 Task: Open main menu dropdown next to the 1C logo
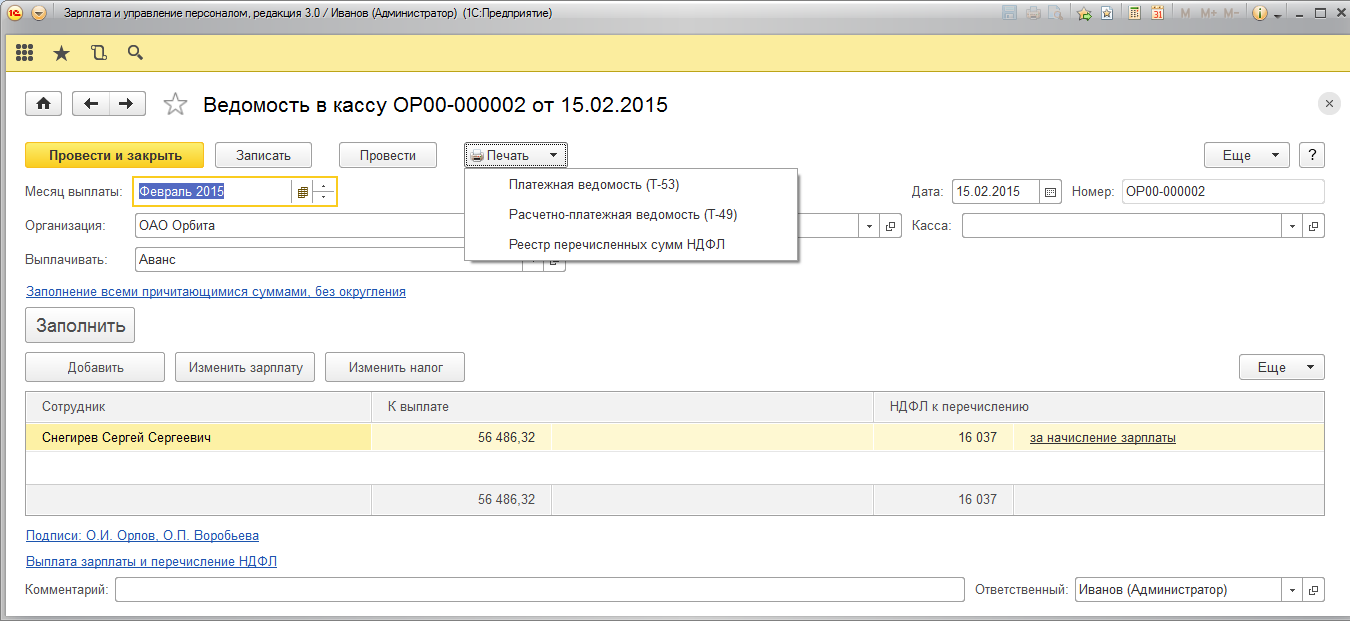point(38,13)
